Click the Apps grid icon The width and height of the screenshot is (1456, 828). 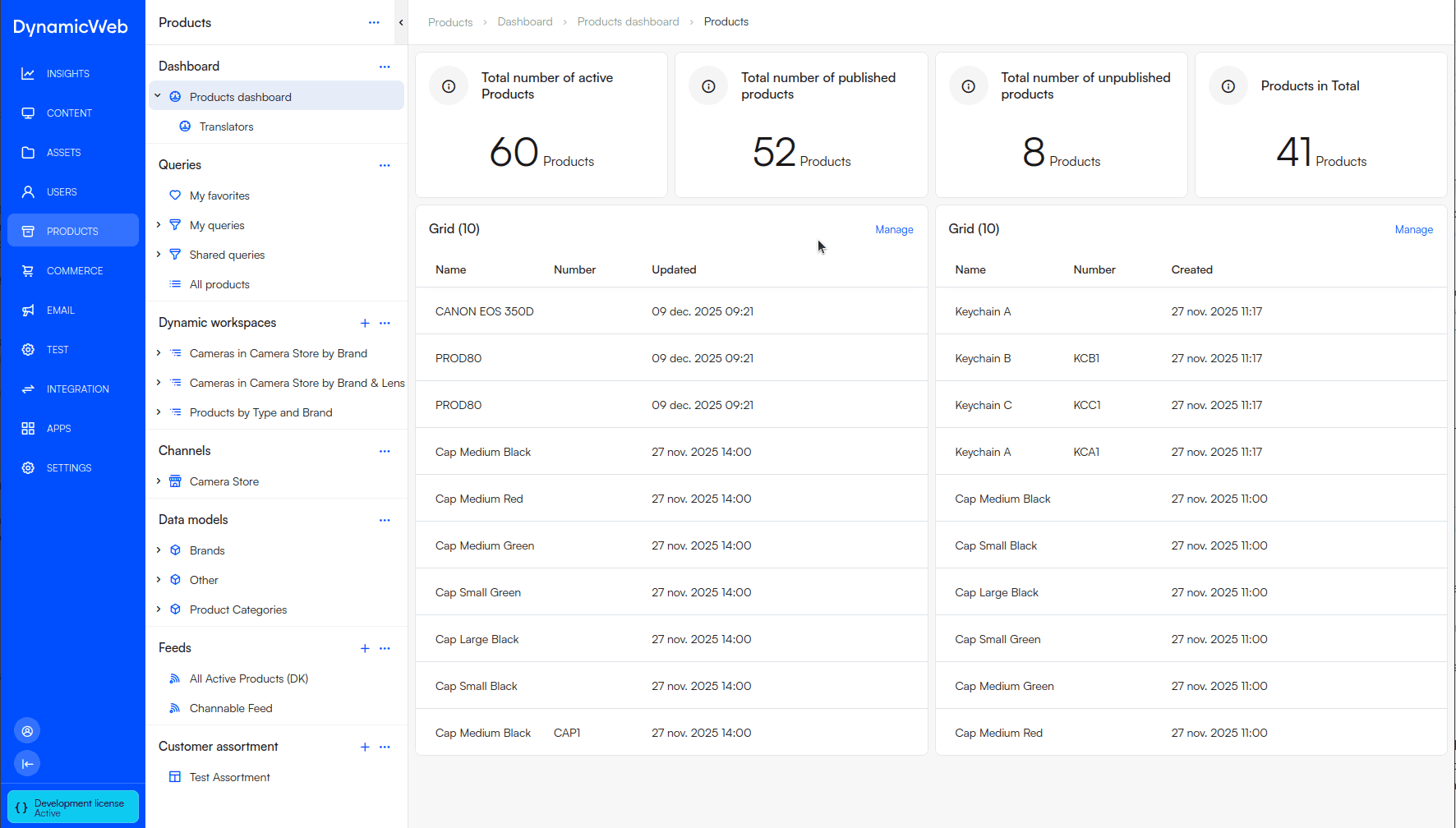28,429
